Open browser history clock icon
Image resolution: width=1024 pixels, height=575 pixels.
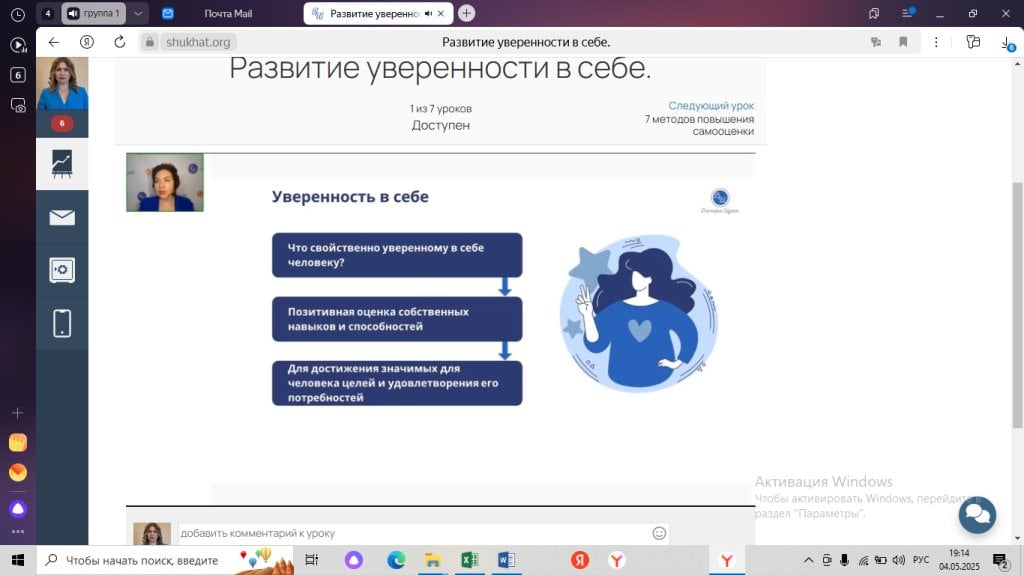[18, 14]
